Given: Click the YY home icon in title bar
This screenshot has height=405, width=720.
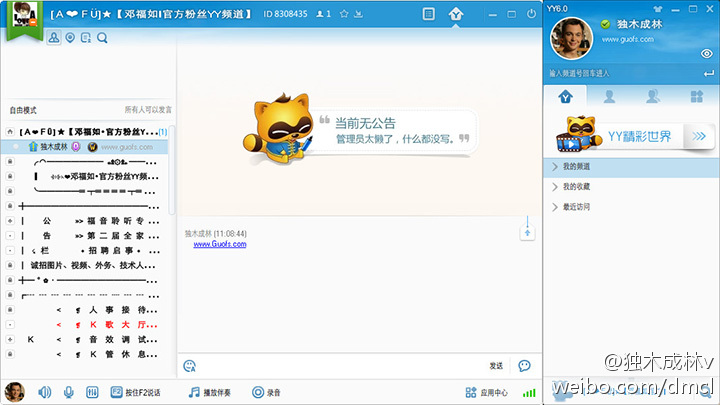Looking at the screenshot, I should point(456,14).
